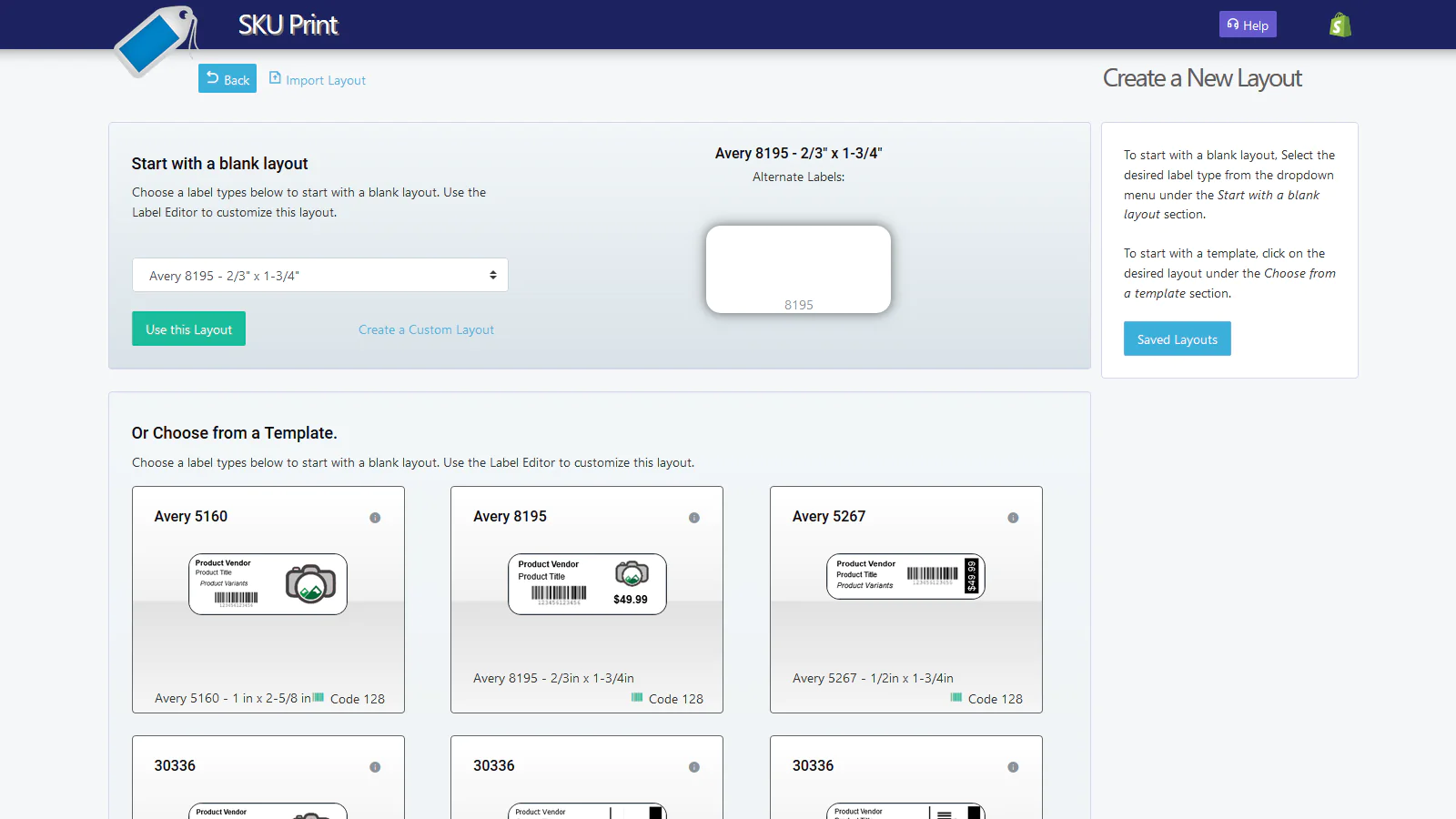The height and width of the screenshot is (819, 1456).
Task: Click the Shopify icon in the header
Action: point(1340,24)
